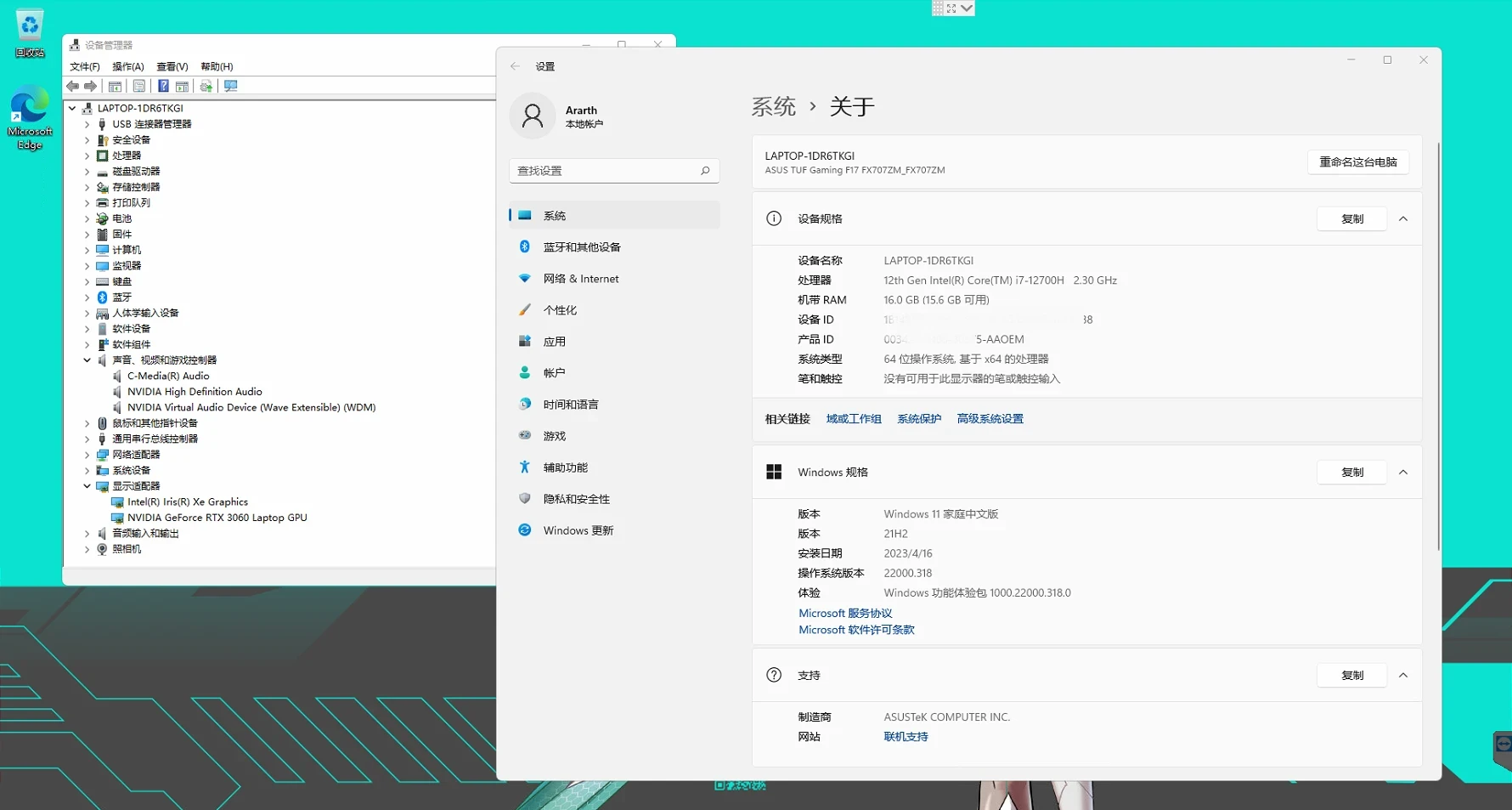Screen dimensions: 1512x810
Task: Open the 高级系统设置 link
Action: coord(990,418)
